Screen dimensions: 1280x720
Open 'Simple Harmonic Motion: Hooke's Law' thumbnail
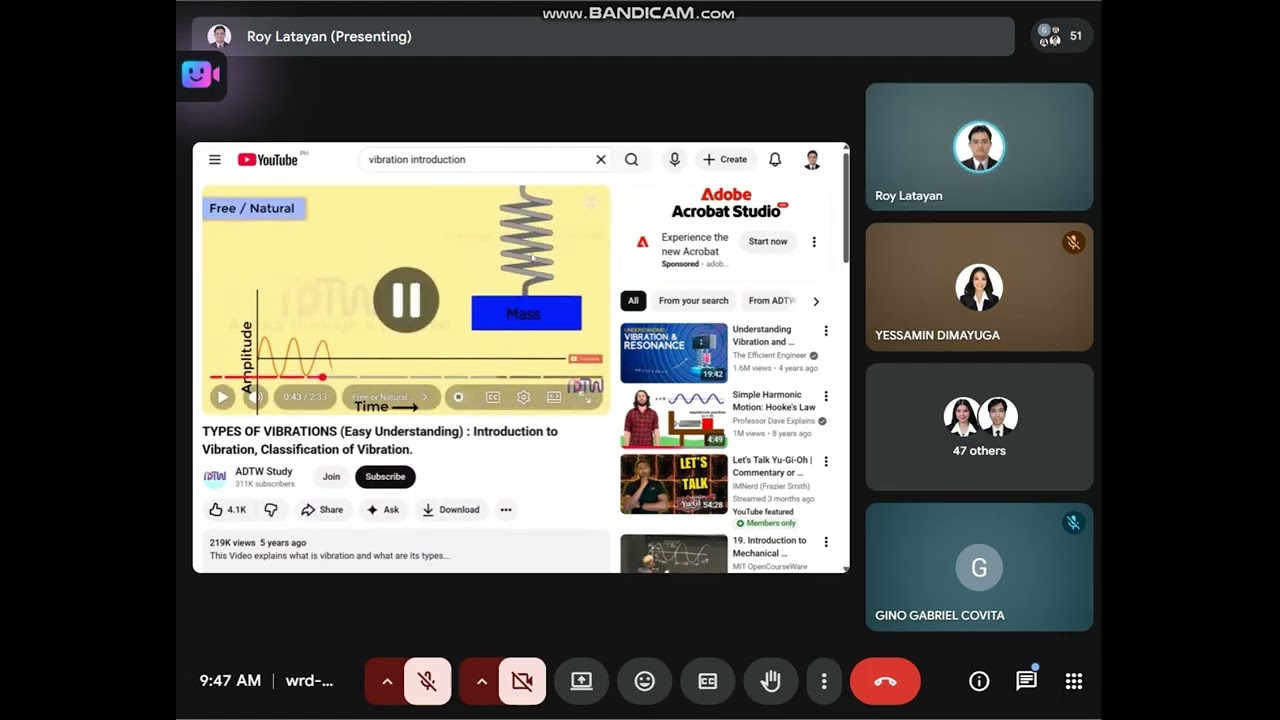(674, 418)
